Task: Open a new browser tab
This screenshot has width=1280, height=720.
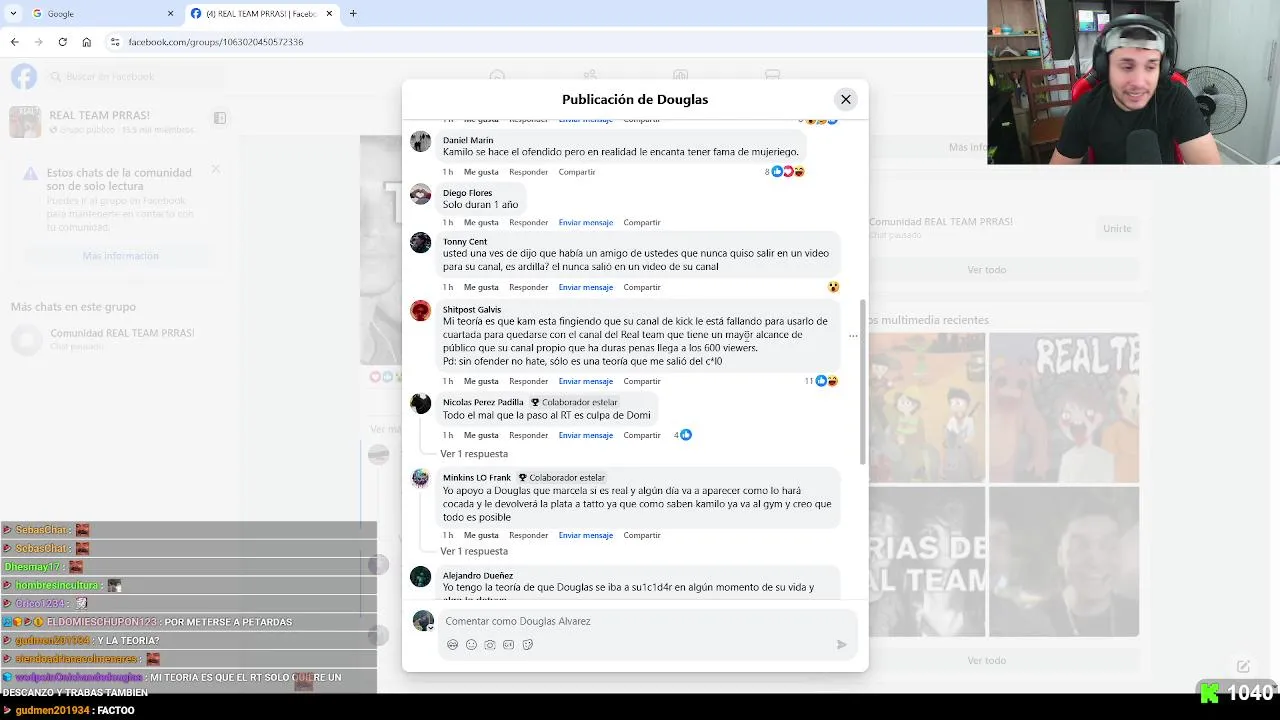Action: [353, 14]
